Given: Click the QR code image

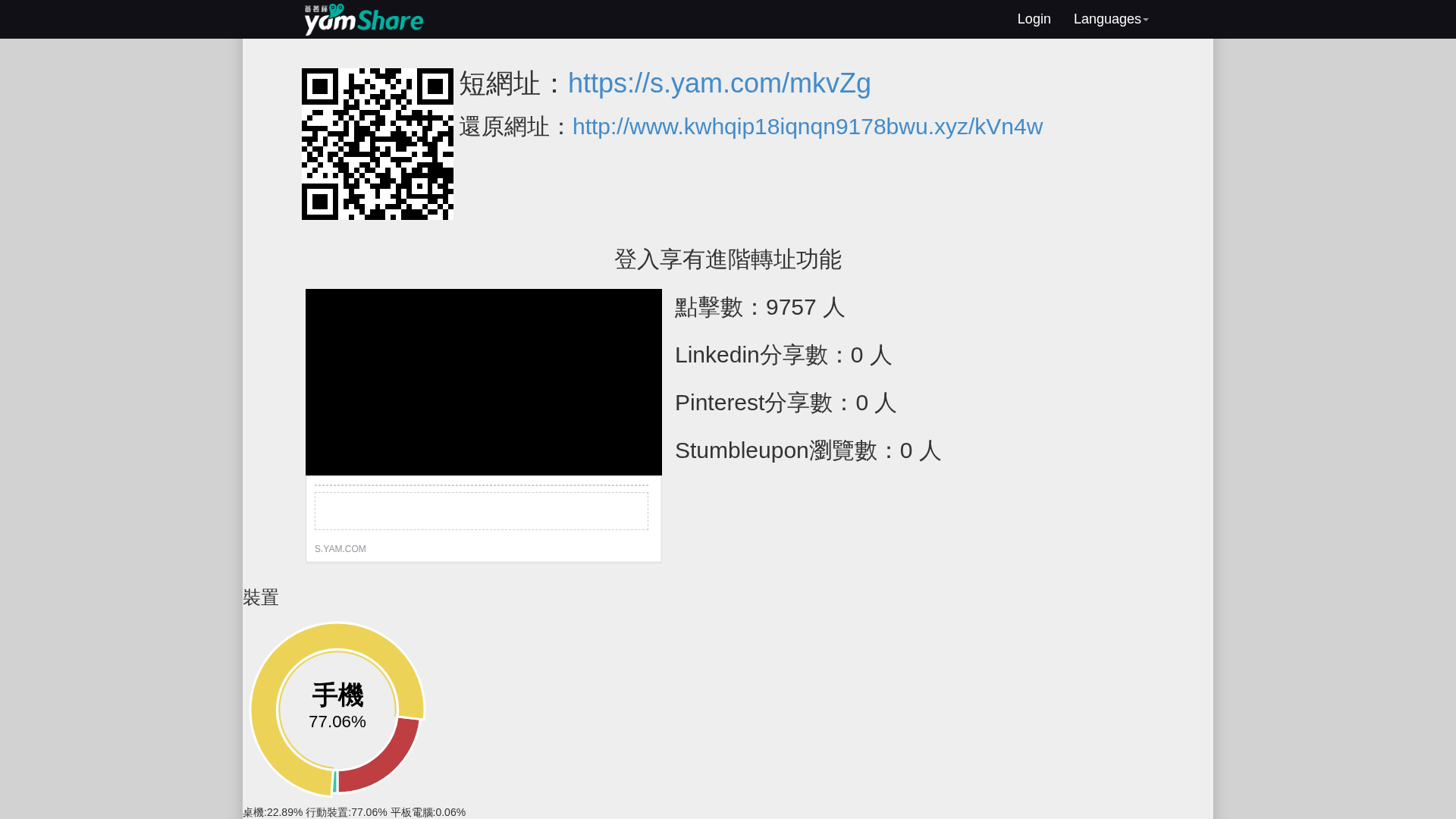Looking at the screenshot, I should 377,144.
